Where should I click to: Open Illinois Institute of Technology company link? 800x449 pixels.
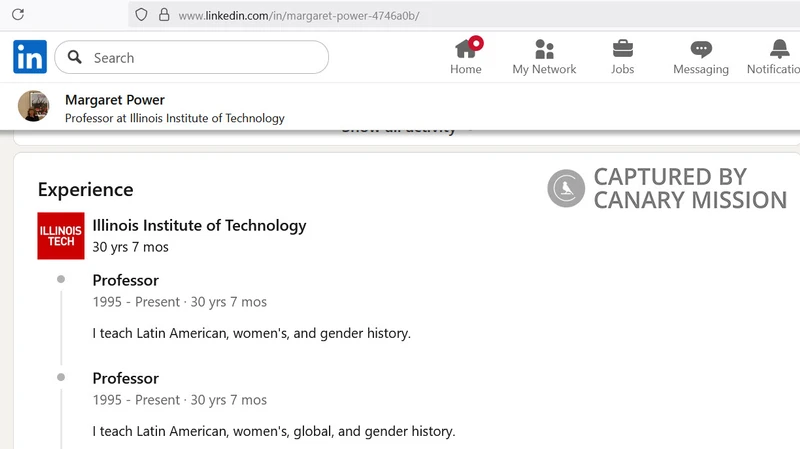199,225
